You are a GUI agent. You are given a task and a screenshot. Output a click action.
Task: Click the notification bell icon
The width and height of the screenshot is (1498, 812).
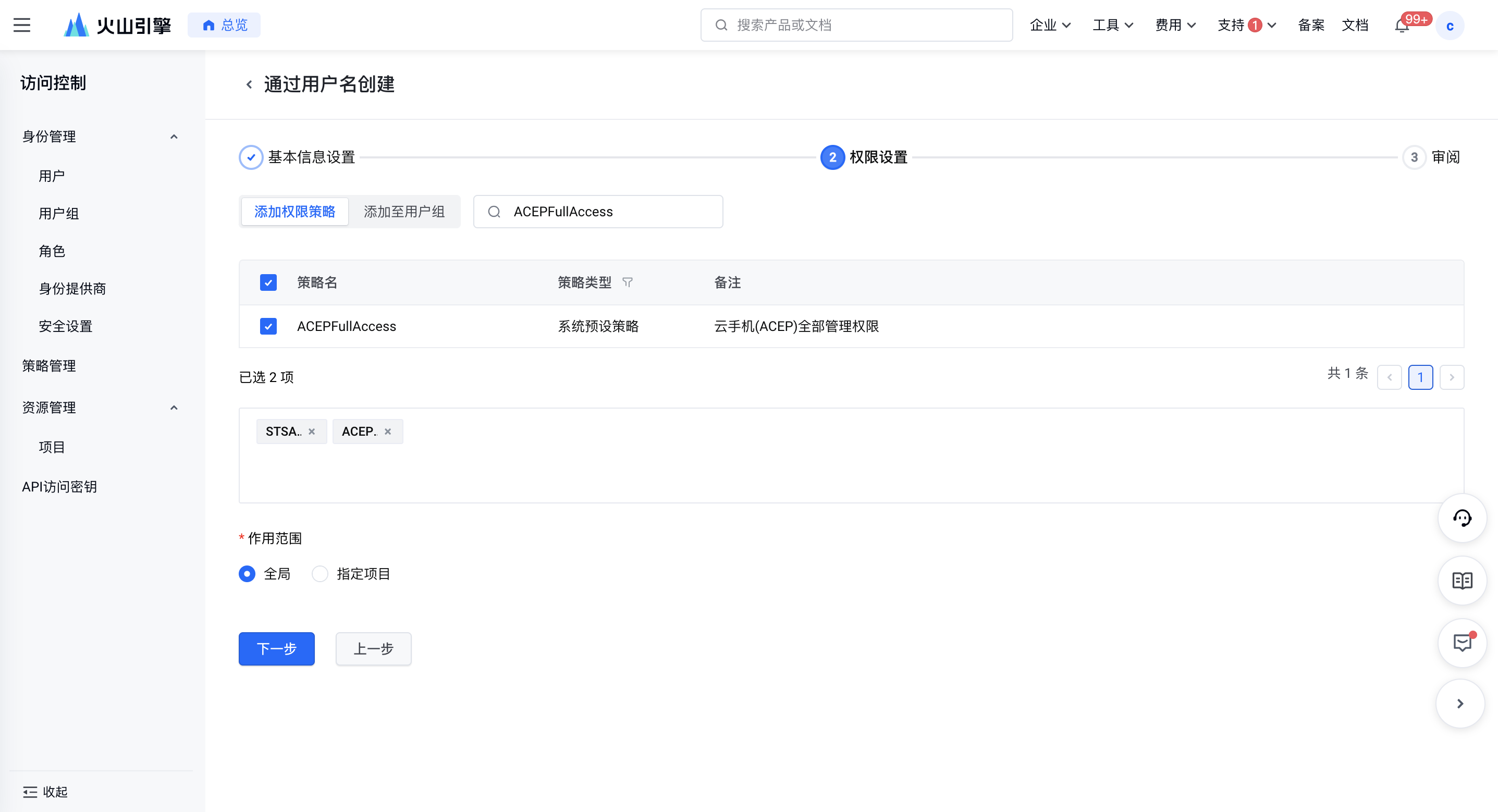(1402, 26)
